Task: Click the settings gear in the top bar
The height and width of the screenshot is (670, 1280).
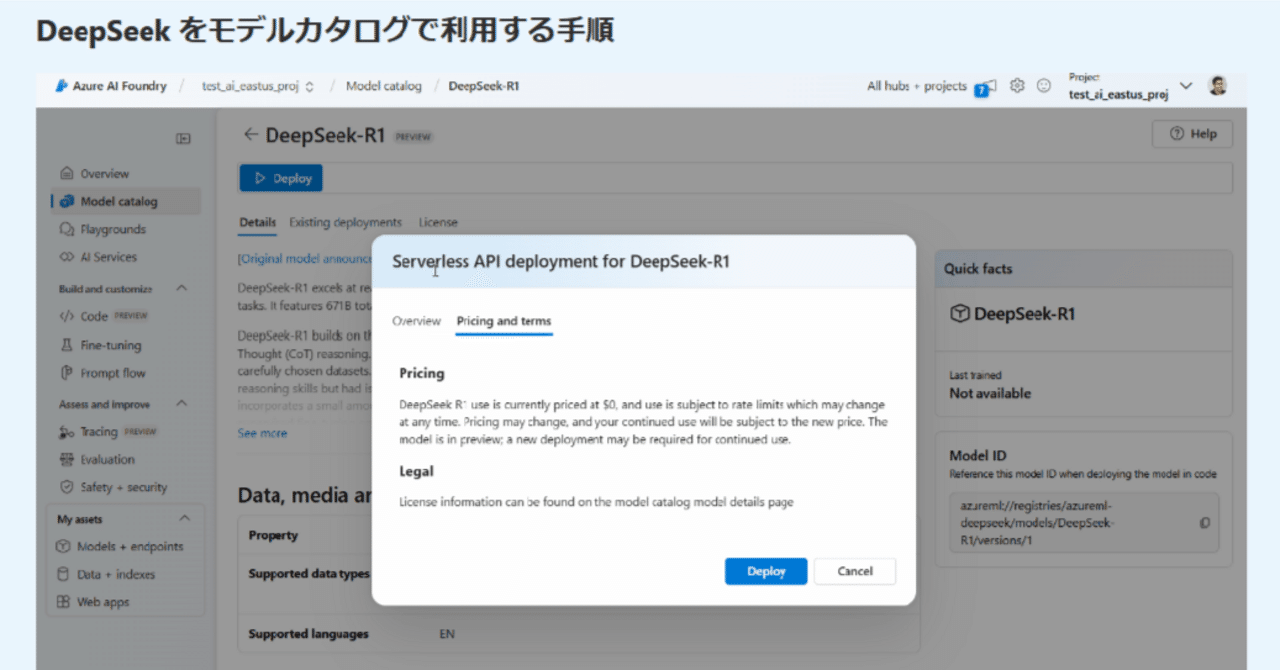Action: pos(1016,86)
